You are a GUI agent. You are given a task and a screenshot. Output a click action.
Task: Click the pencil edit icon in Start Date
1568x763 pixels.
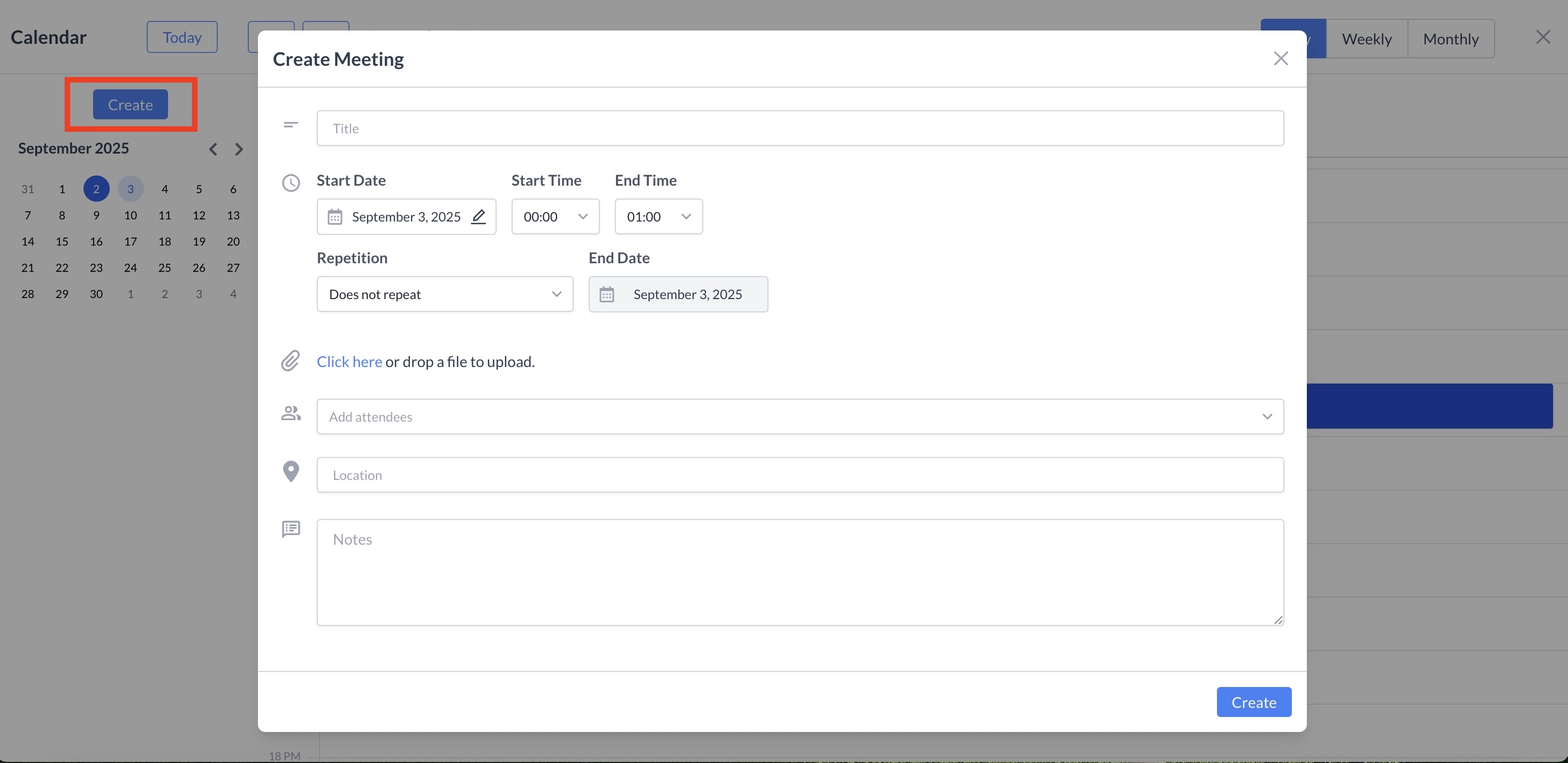[478, 217]
